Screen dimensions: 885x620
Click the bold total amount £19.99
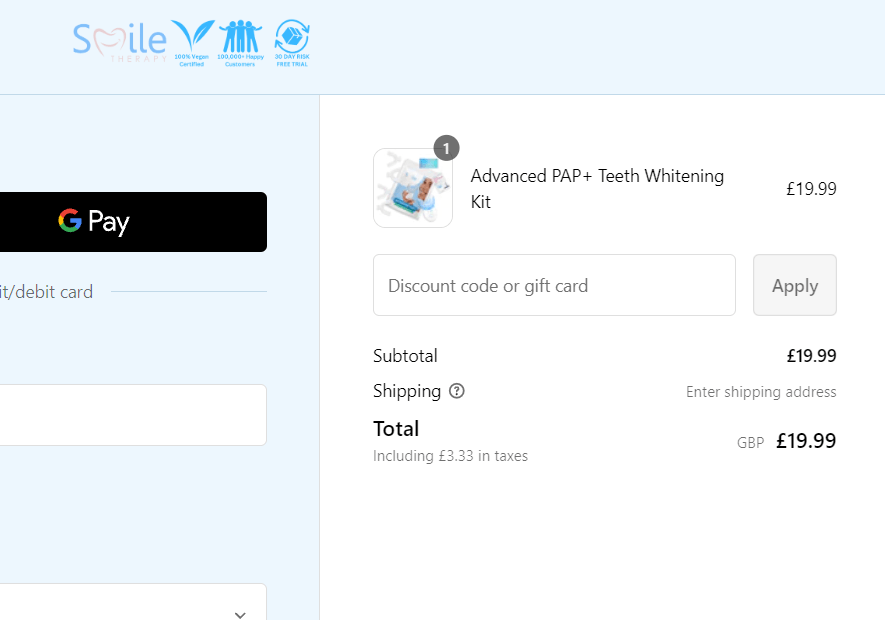coord(806,441)
